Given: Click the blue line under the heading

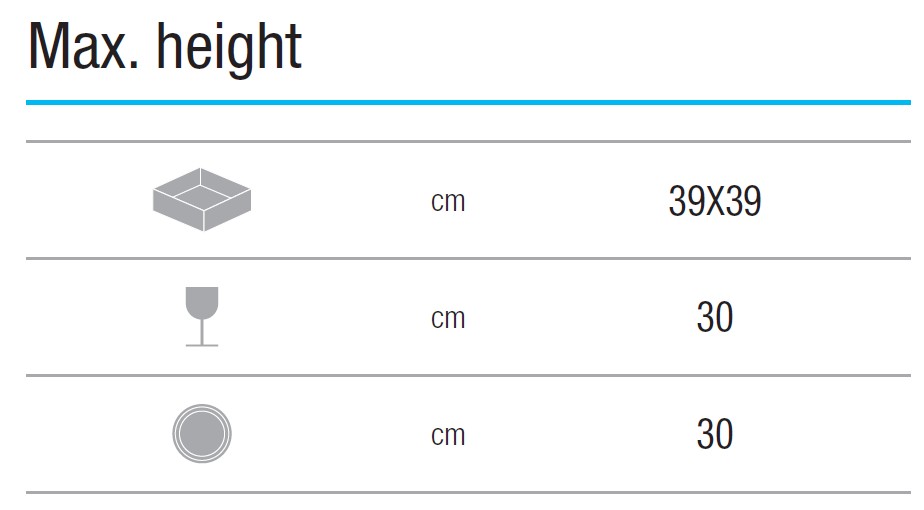Looking at the screenshot, I should (x=468, y=102).
